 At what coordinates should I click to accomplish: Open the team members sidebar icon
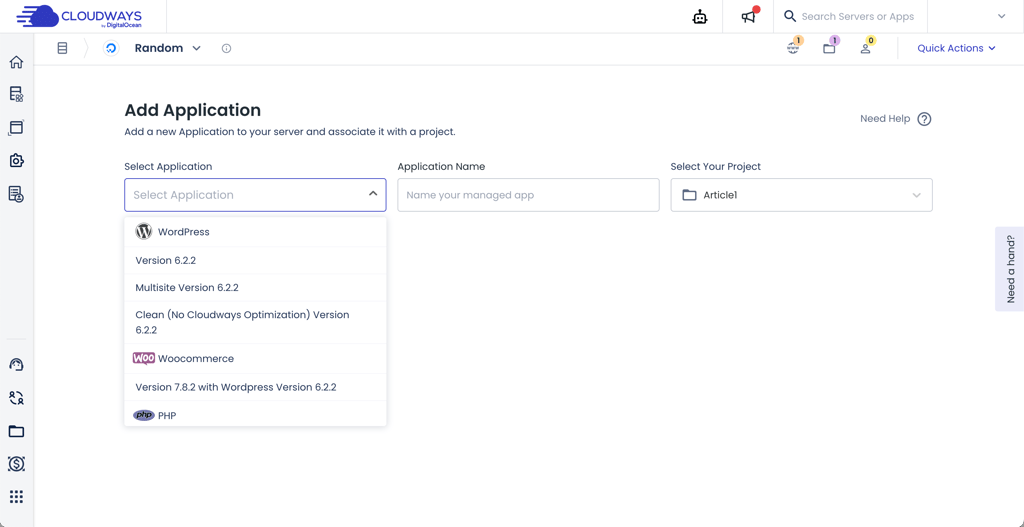click(16, 398)
